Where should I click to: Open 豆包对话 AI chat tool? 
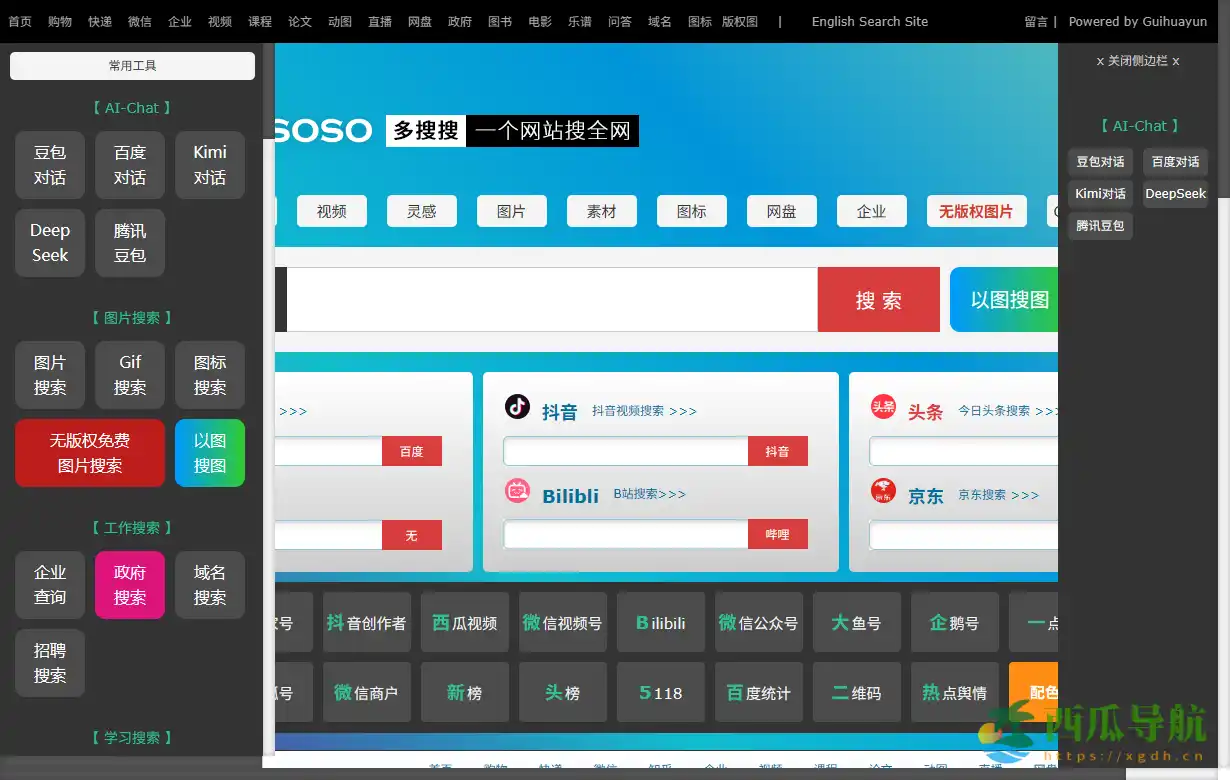(49, 165)
